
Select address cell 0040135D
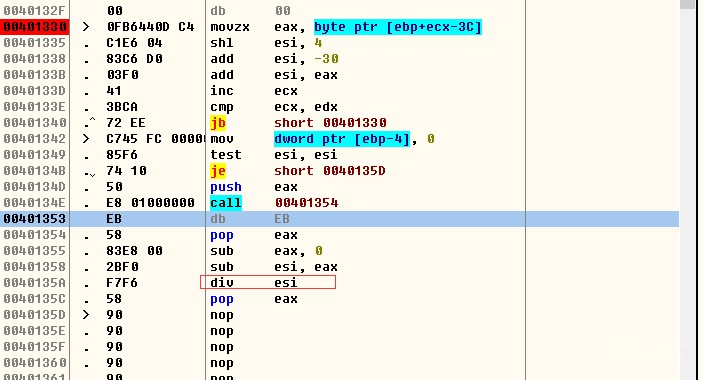click(35, 315)
